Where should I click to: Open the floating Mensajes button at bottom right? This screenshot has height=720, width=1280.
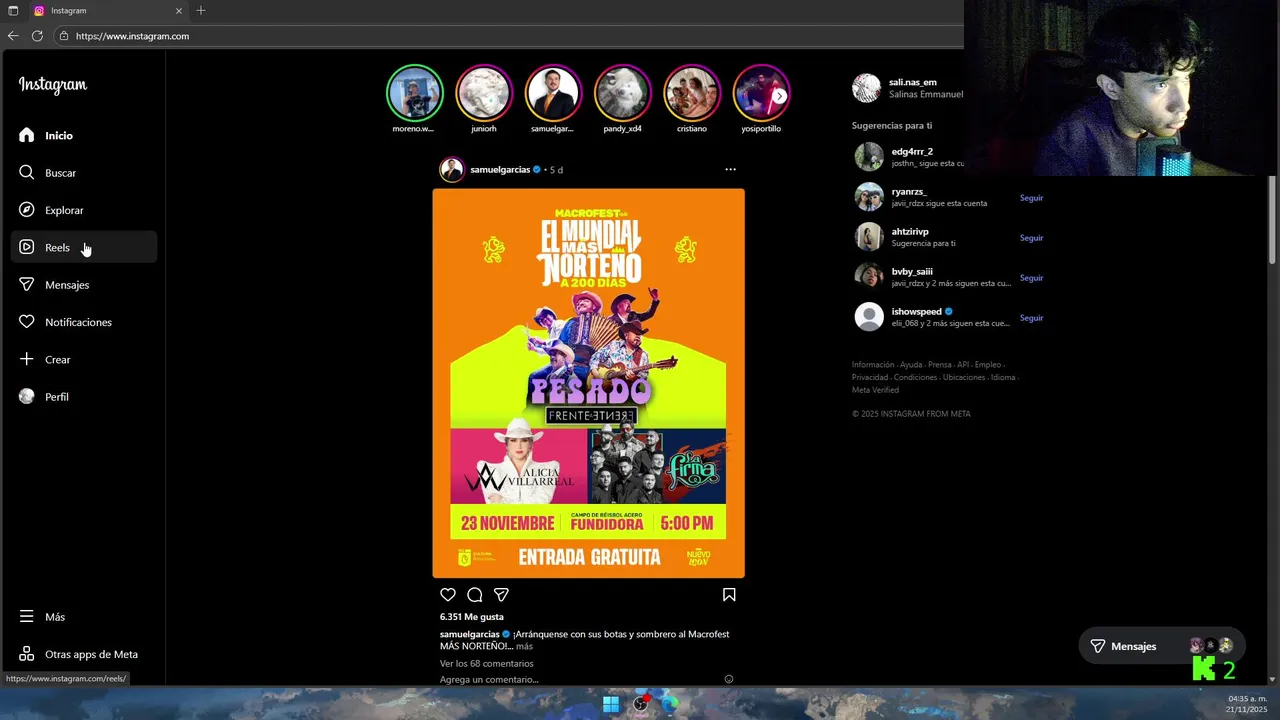click(1161, 646)
